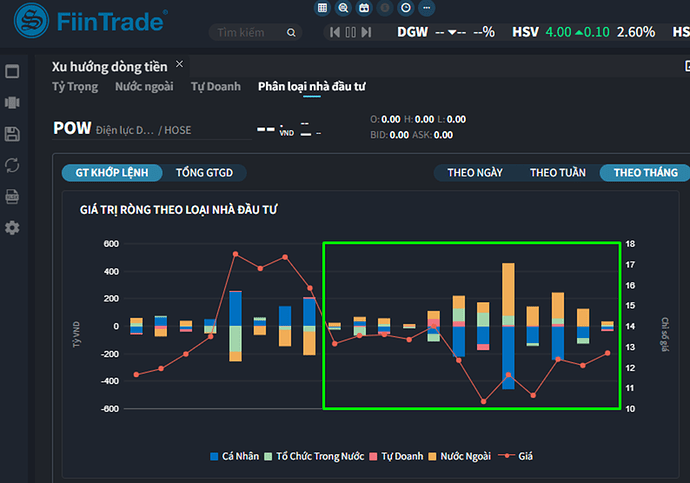Click the FiinTrade logo

click(91, 21)
